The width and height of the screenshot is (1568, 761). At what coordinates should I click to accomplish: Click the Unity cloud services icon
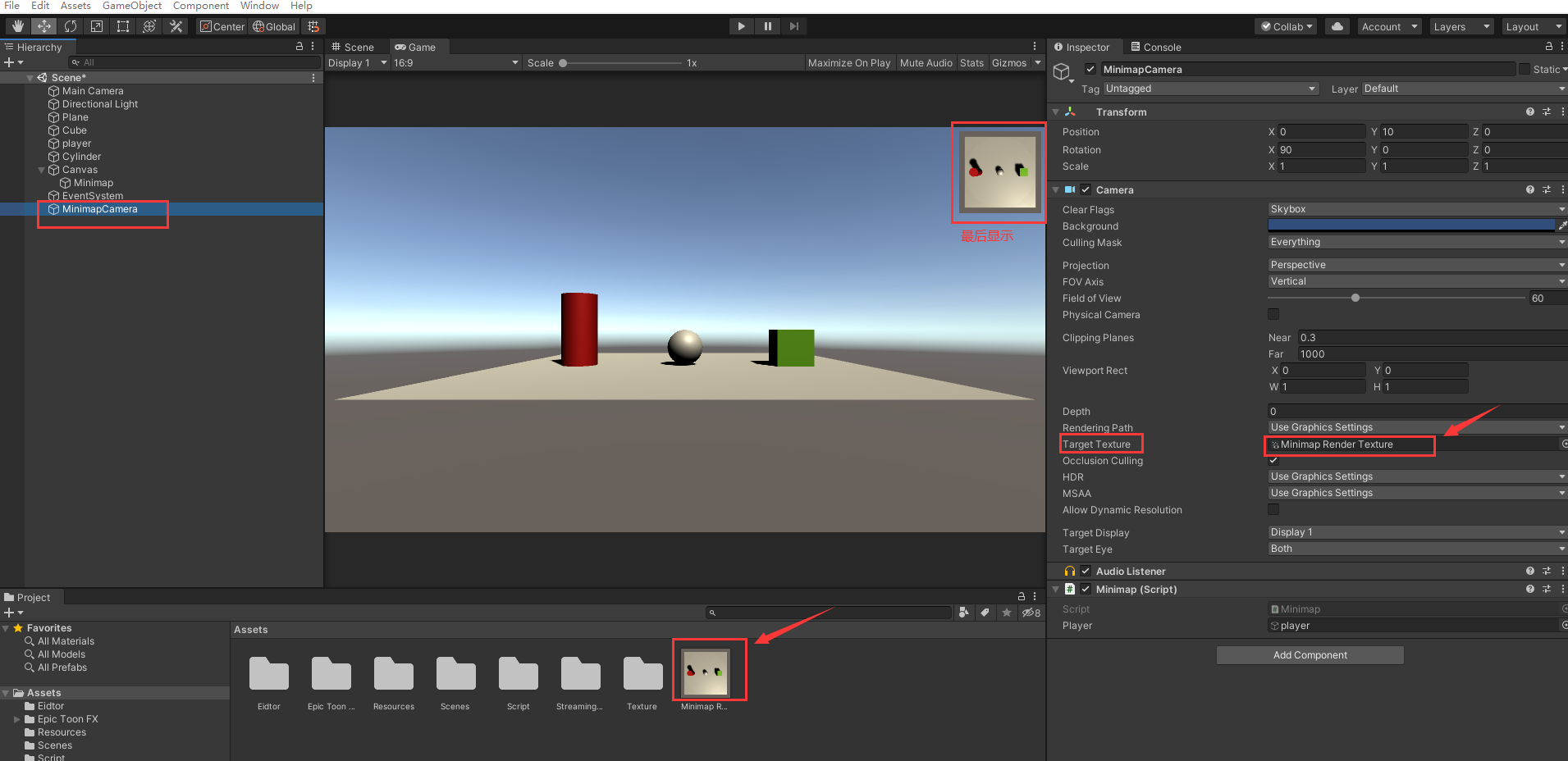(x=1337, y=25)
